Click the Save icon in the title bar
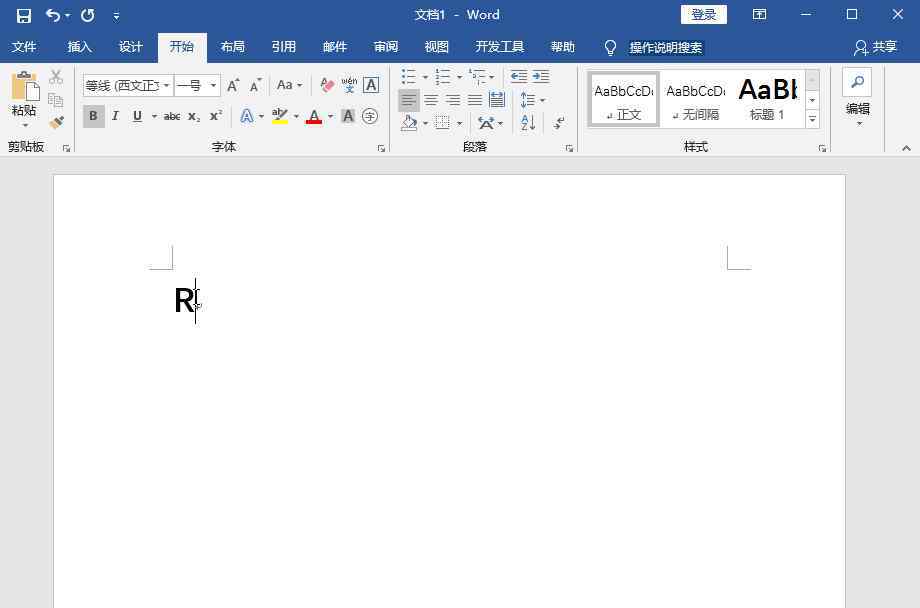Image resolution: width=920 pixels, height=608 pixels. [x=24, y=15]
